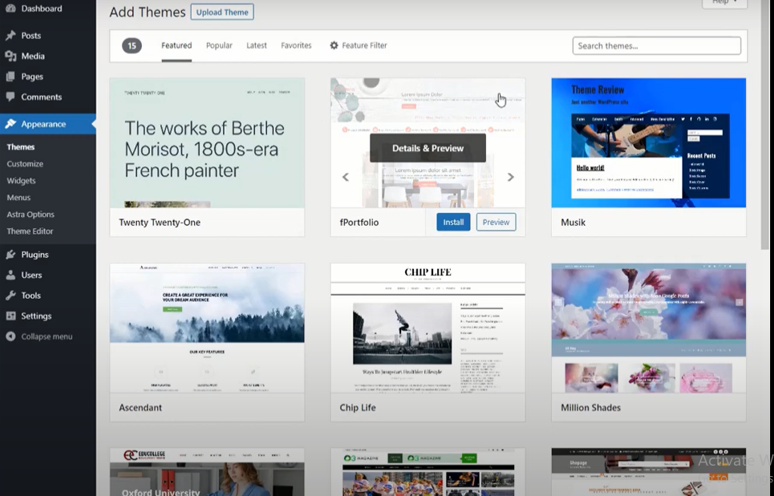The width and height of the screenshot is (774, 496).
Task: Switch to the Latest tab
Action: [257, 45]
